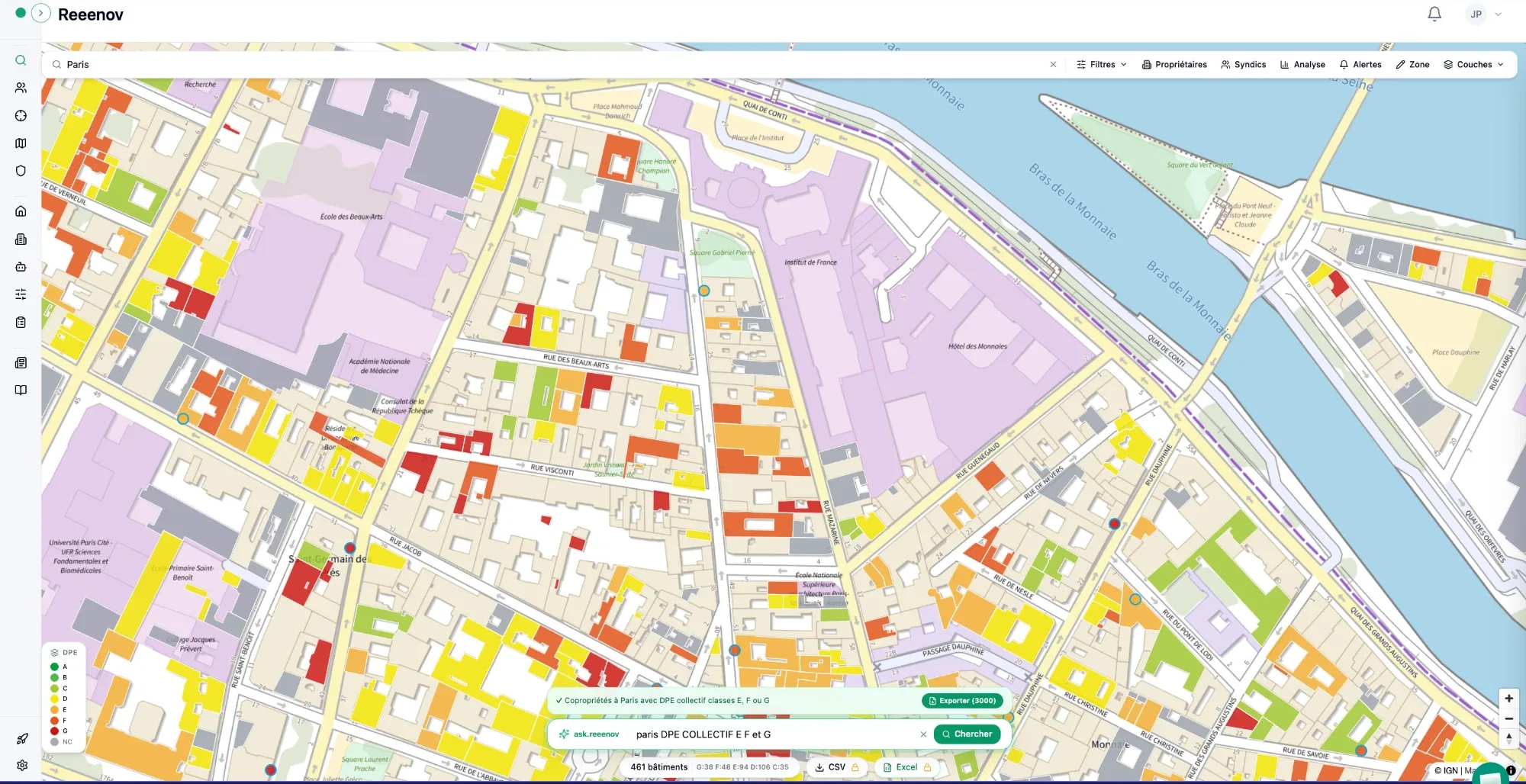Open the Alertes menu
Screen dimensions: 1526x784
pos(1360,65)
